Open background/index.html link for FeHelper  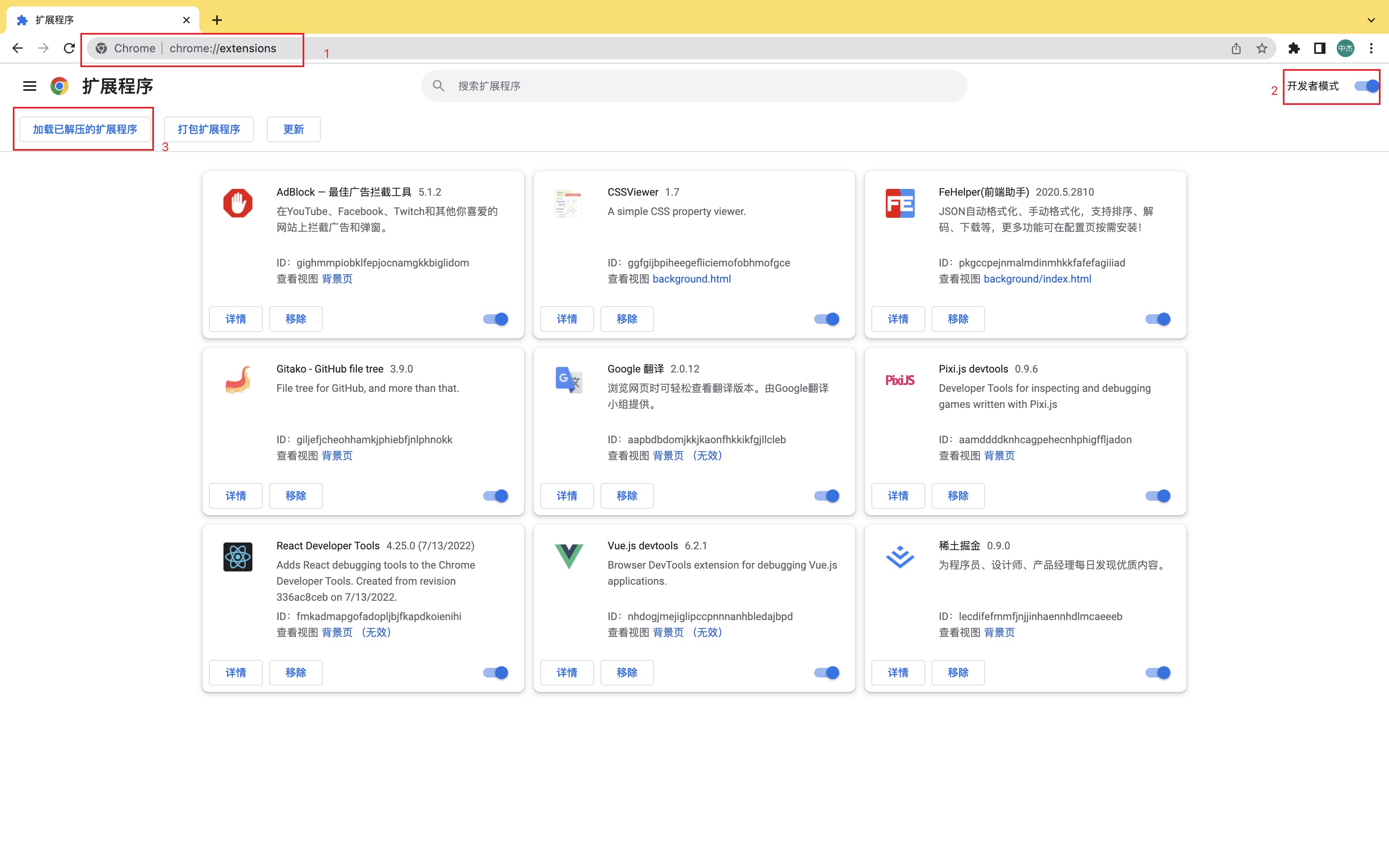pos(1037,279)
